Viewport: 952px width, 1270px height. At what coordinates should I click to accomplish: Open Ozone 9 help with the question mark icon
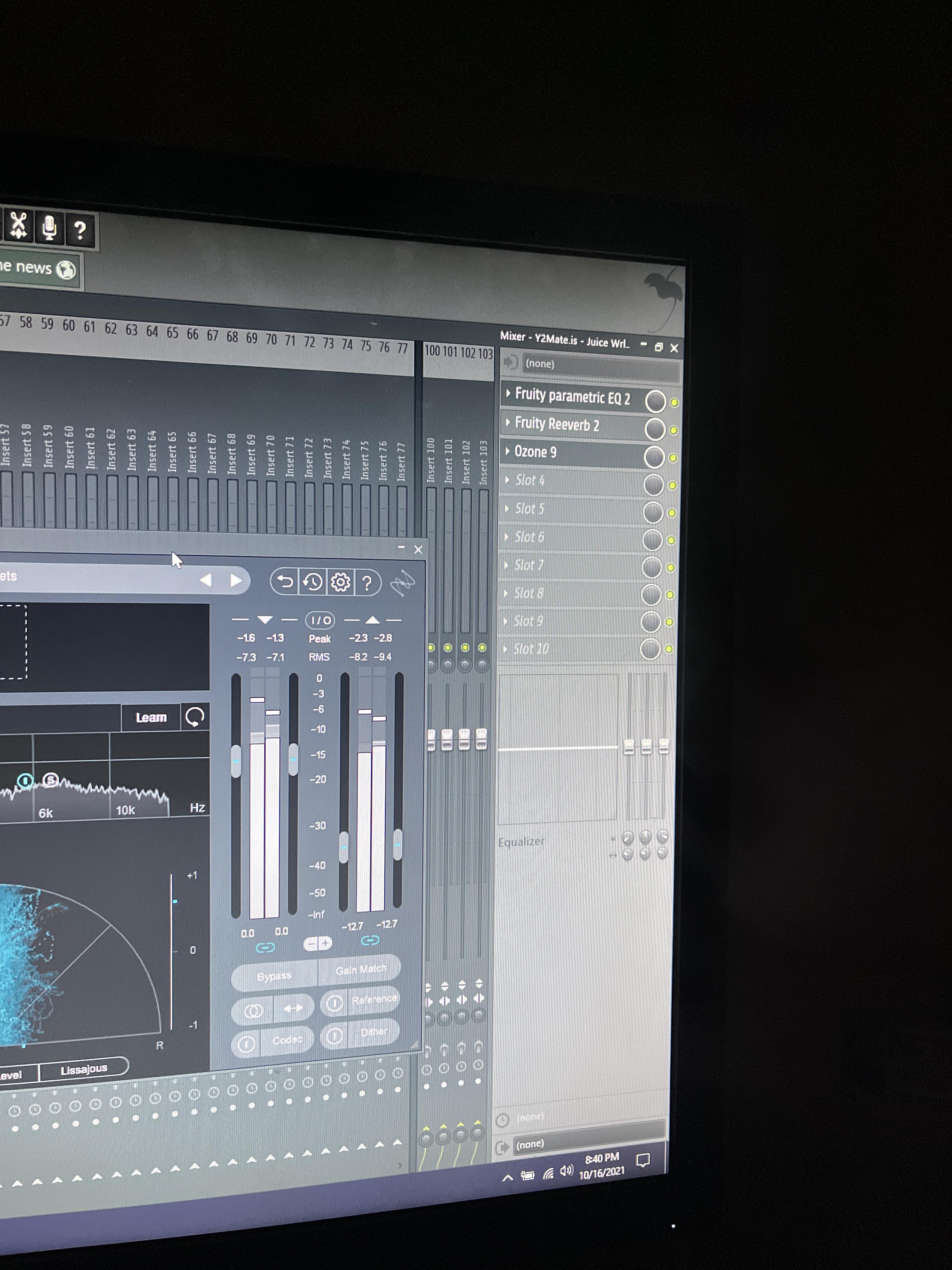(x=367, y=582)
